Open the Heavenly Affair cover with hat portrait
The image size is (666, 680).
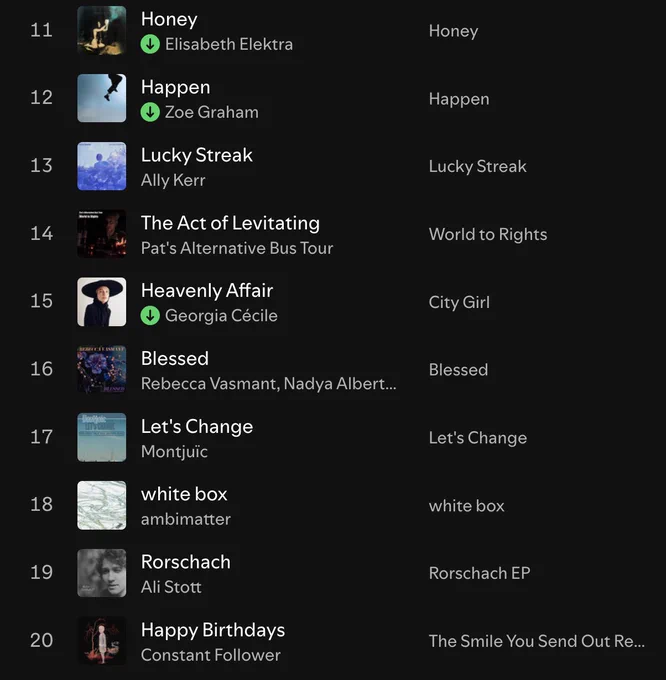102,302
